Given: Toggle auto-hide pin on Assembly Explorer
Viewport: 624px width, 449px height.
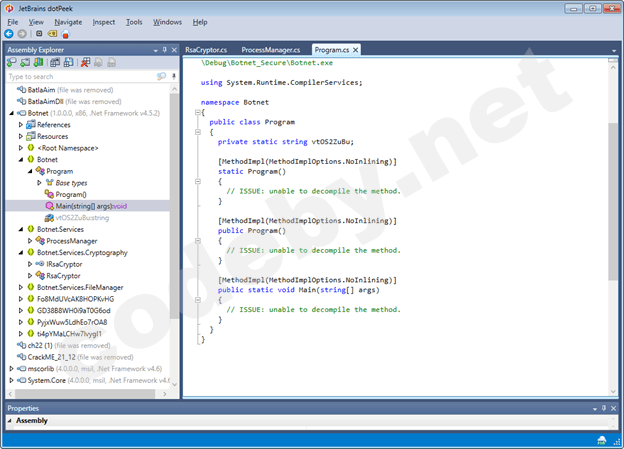Looking at the screenshot, I should (163, 49).
